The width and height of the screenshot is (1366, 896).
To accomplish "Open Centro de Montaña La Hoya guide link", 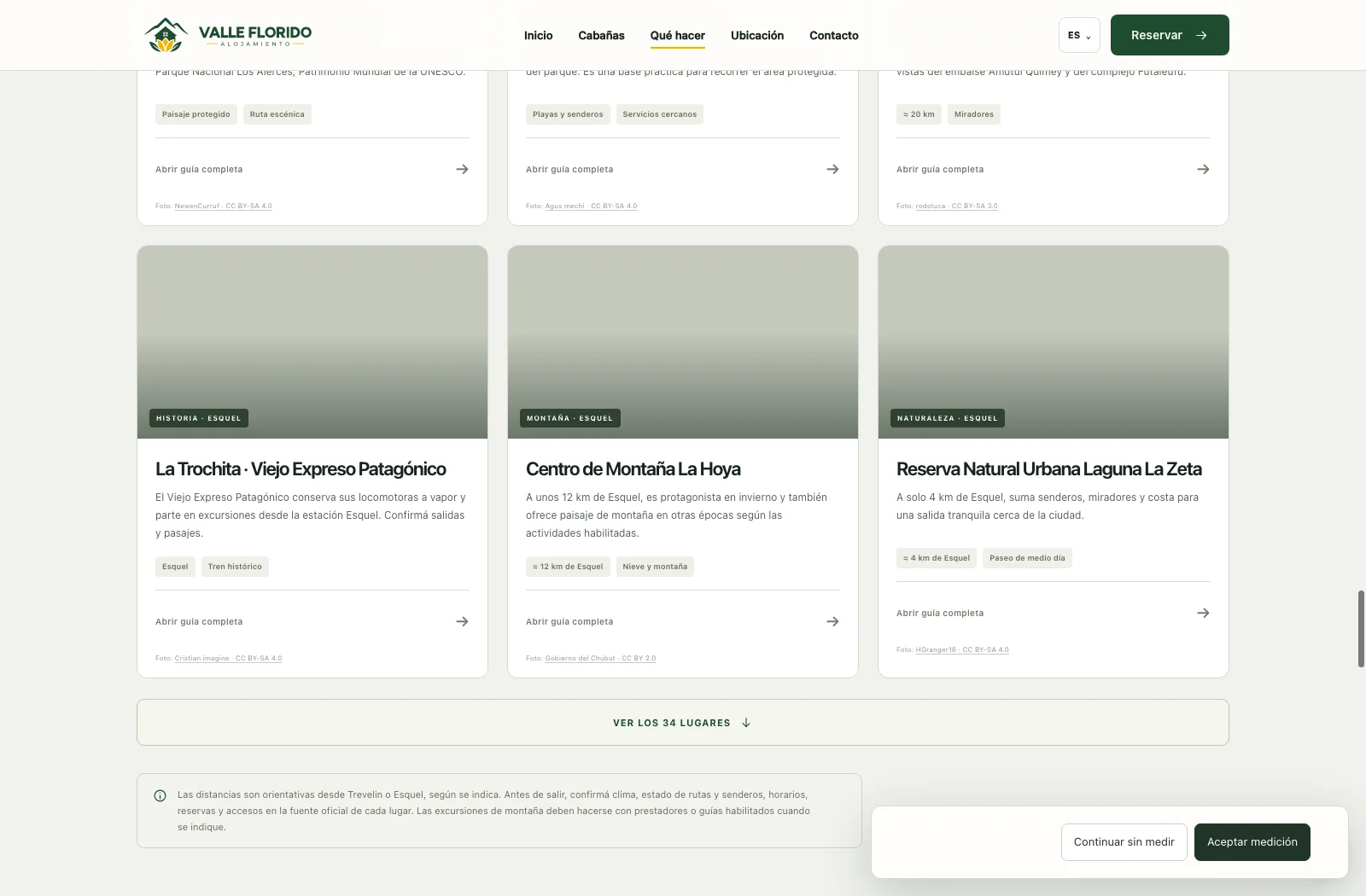I will click(569, 621).
